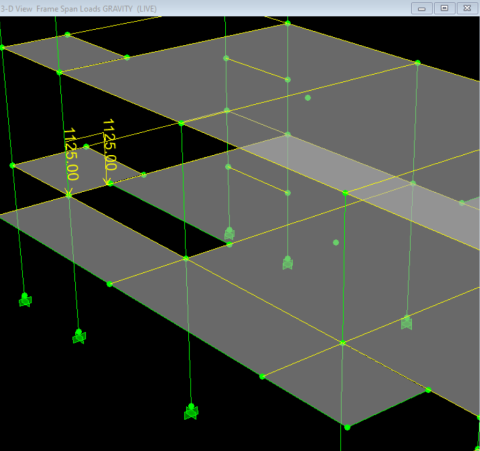Select the isolated joint on the upper slab
This screenshot has height=451, width=480.
(308, 98)
